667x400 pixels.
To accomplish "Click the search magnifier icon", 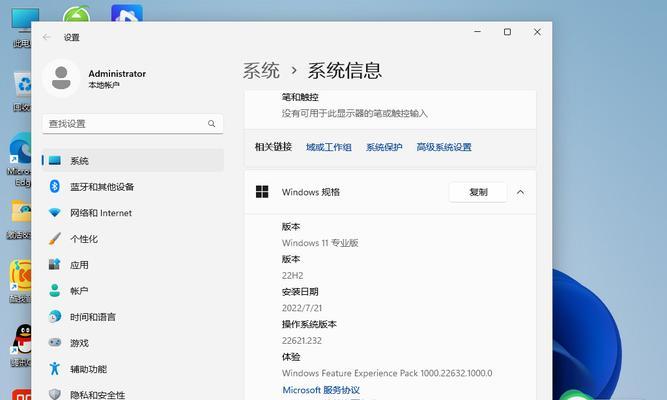I will pos(211,124).
